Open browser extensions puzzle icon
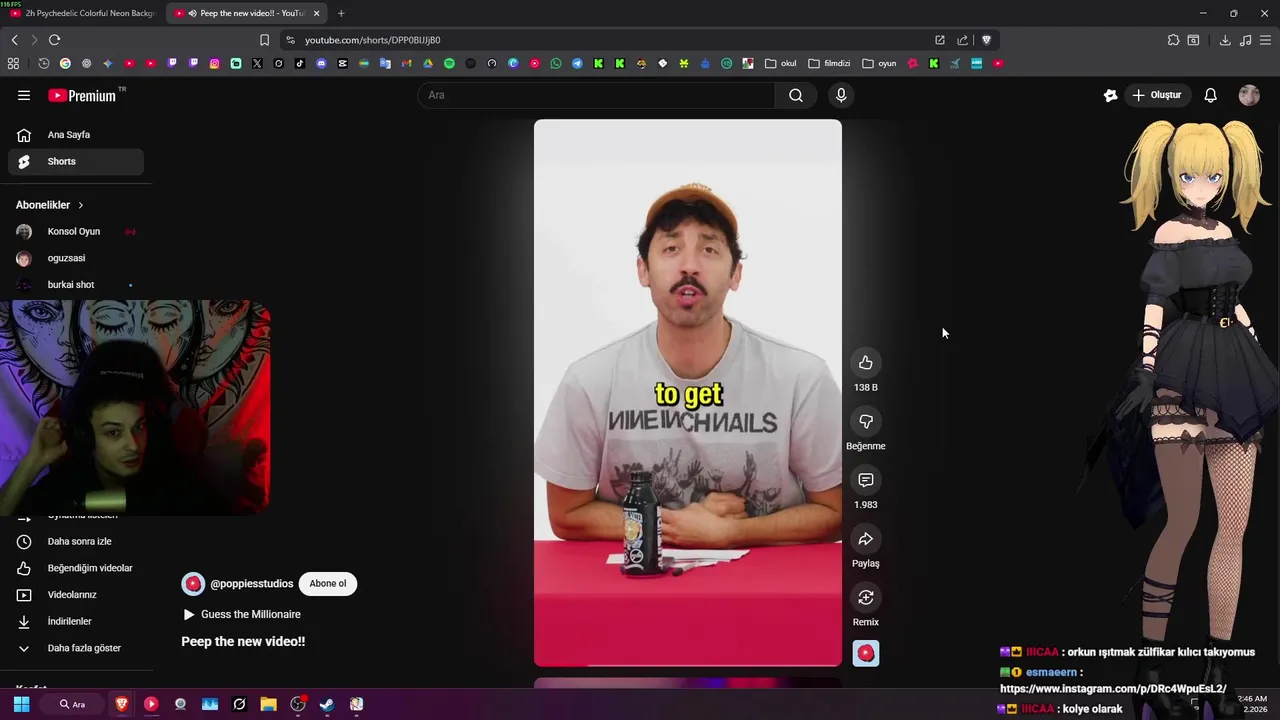This screenshot has height=720, width=1280. click(1173, 40)
